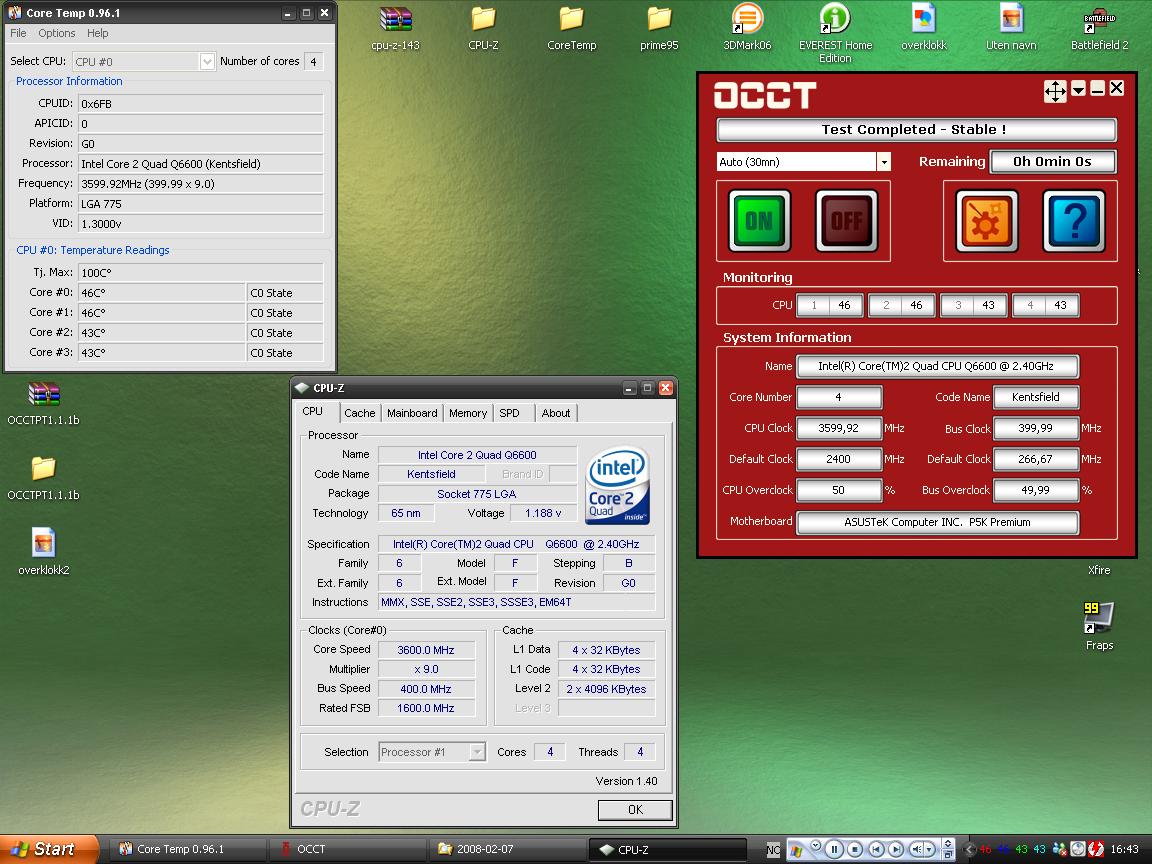Stop the OCCT test with the OFF button

tap(846, 221)
